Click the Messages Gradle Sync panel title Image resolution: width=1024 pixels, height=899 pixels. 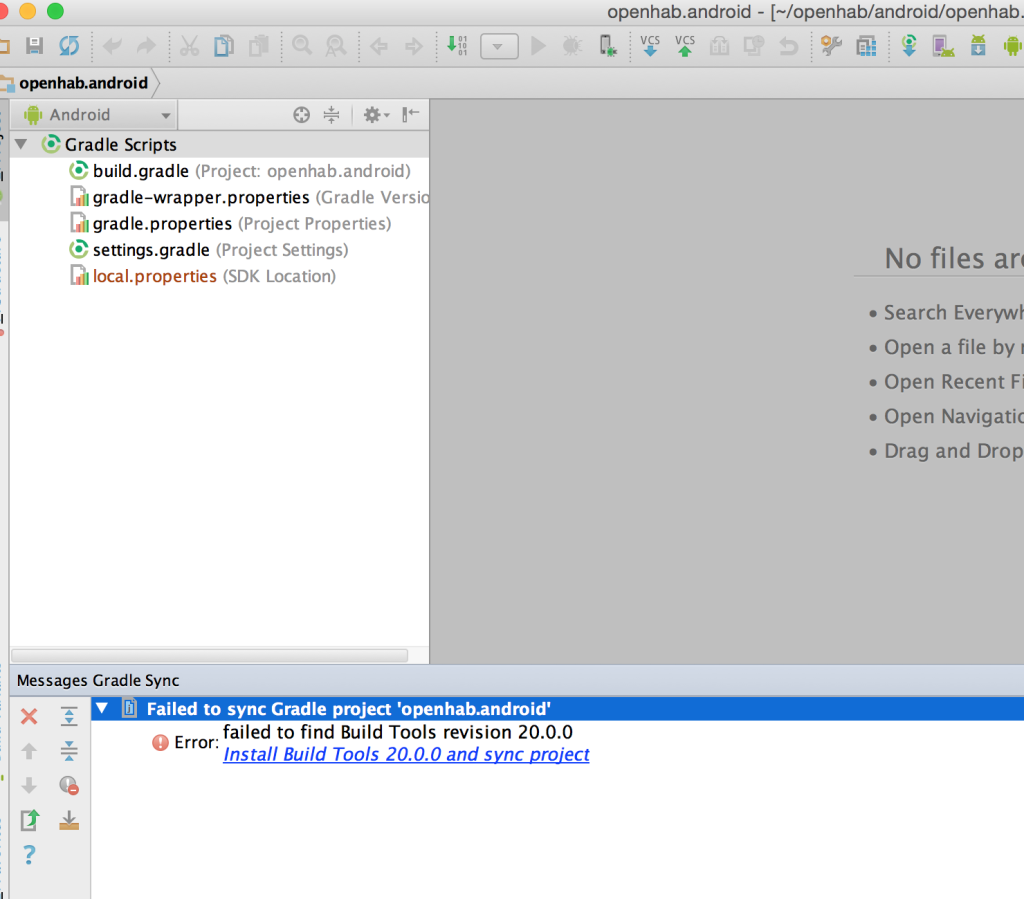98,680
